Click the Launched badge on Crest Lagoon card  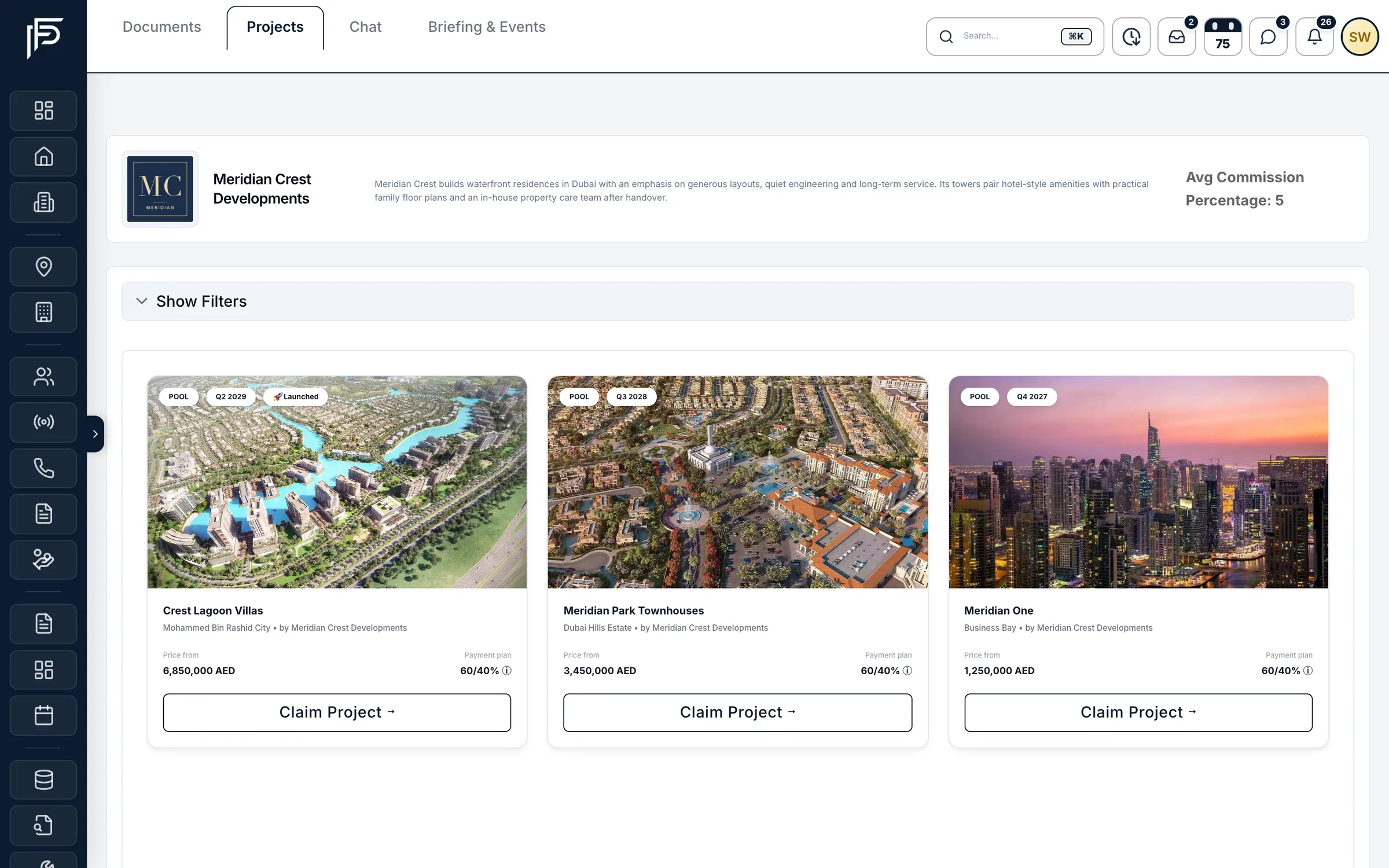tap(295, 396)
